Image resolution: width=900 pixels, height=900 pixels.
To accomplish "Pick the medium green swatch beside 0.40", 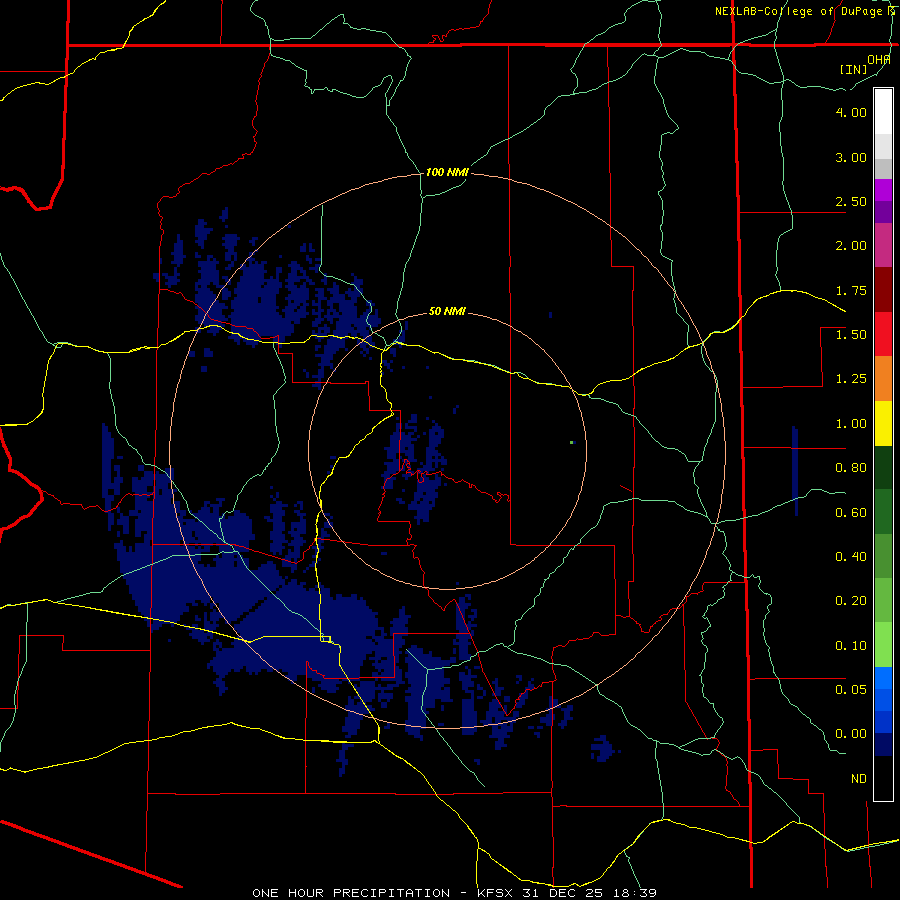I will (x=883, y=556).
